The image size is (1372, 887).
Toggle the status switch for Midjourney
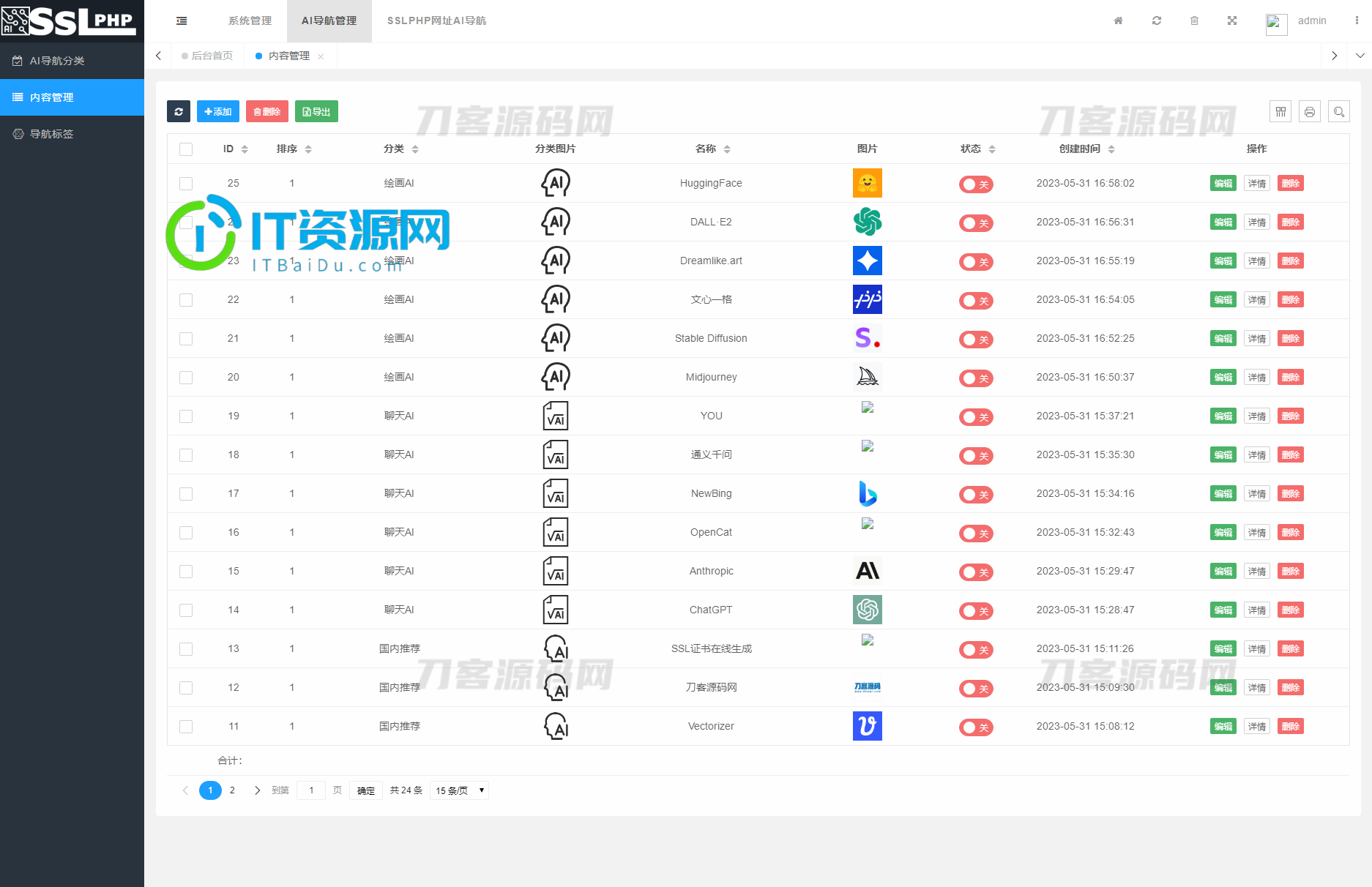(976, 378)
